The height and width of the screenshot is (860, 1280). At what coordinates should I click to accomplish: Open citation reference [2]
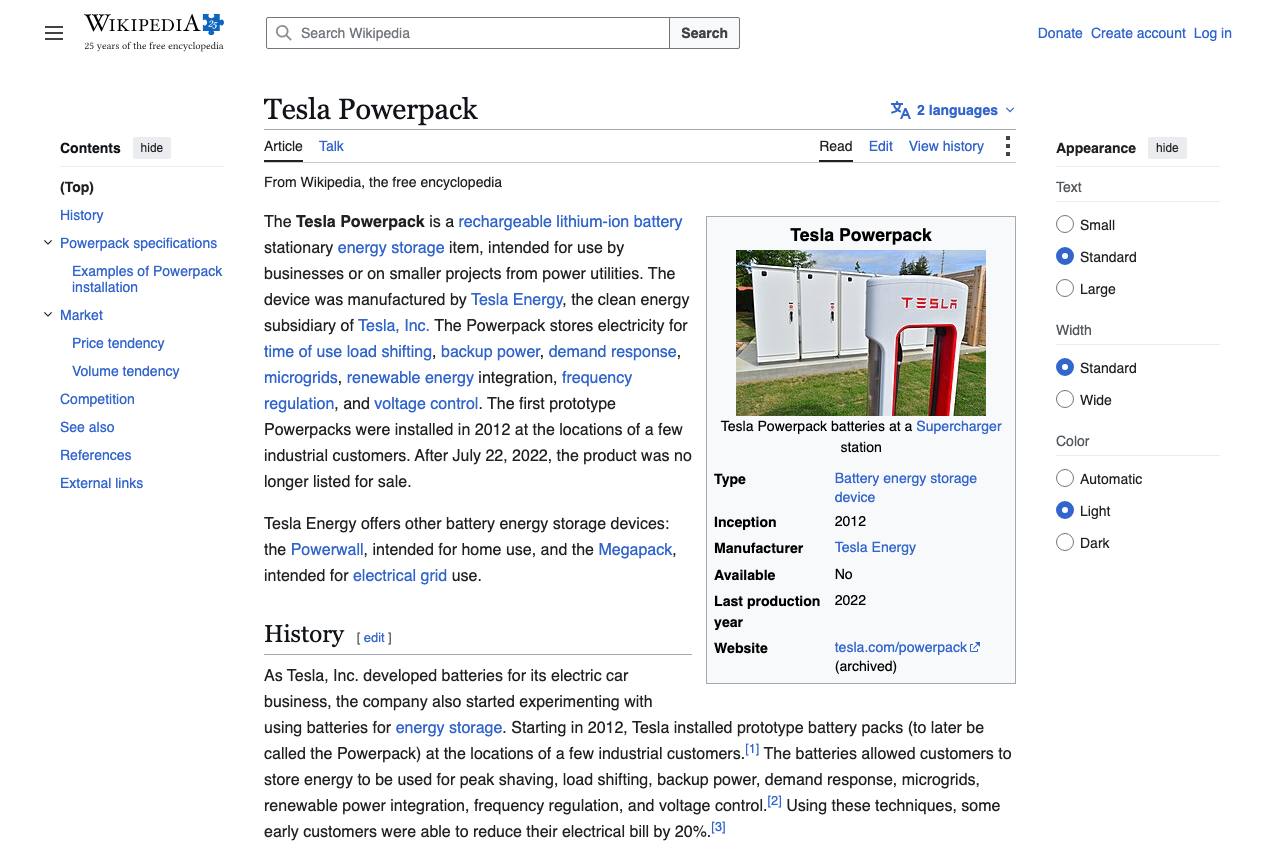click(x=774, y=801)
